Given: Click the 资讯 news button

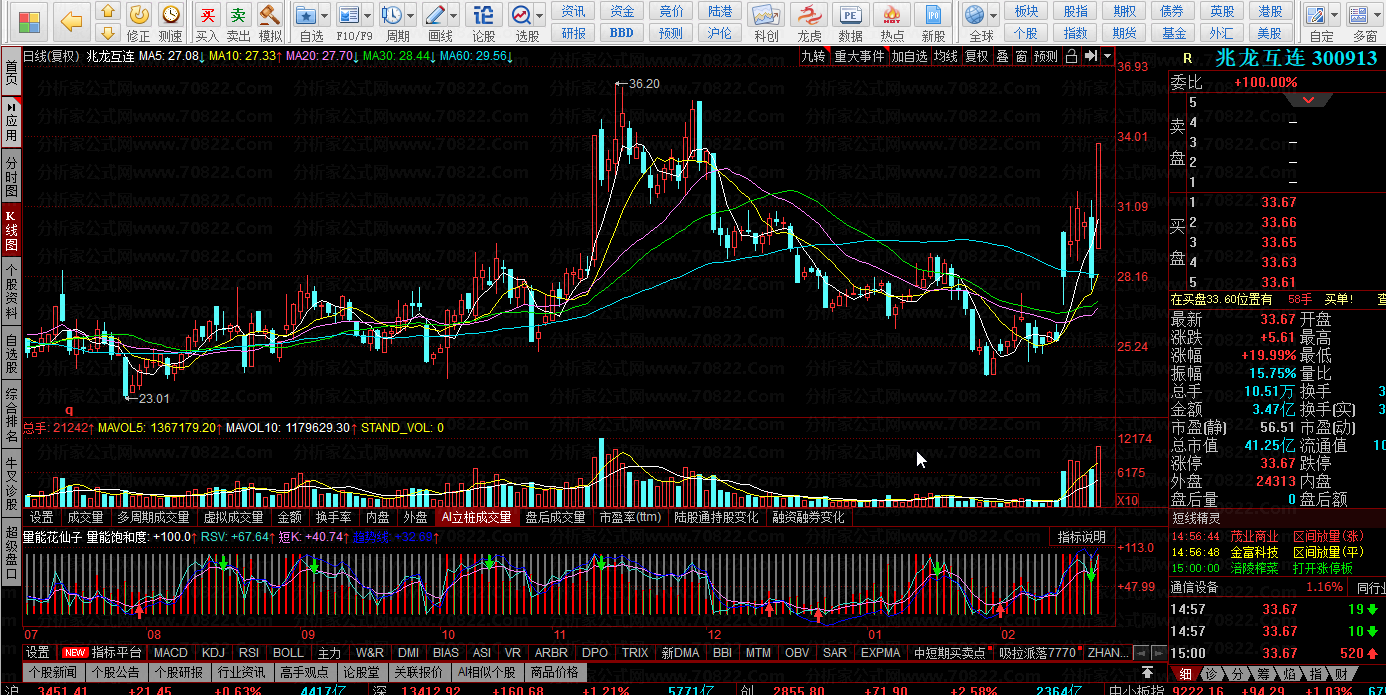Looking at the screenshot, I should point(574,11).
